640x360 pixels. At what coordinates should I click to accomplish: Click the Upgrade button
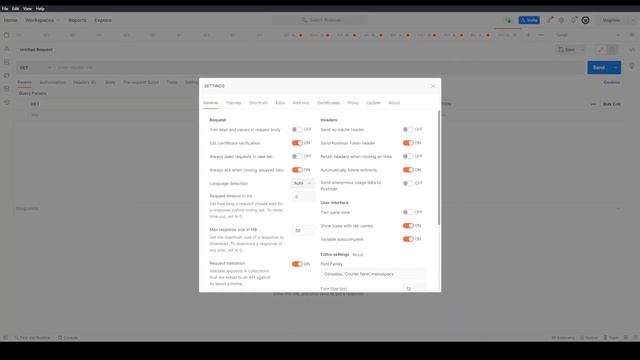[611, 20]
